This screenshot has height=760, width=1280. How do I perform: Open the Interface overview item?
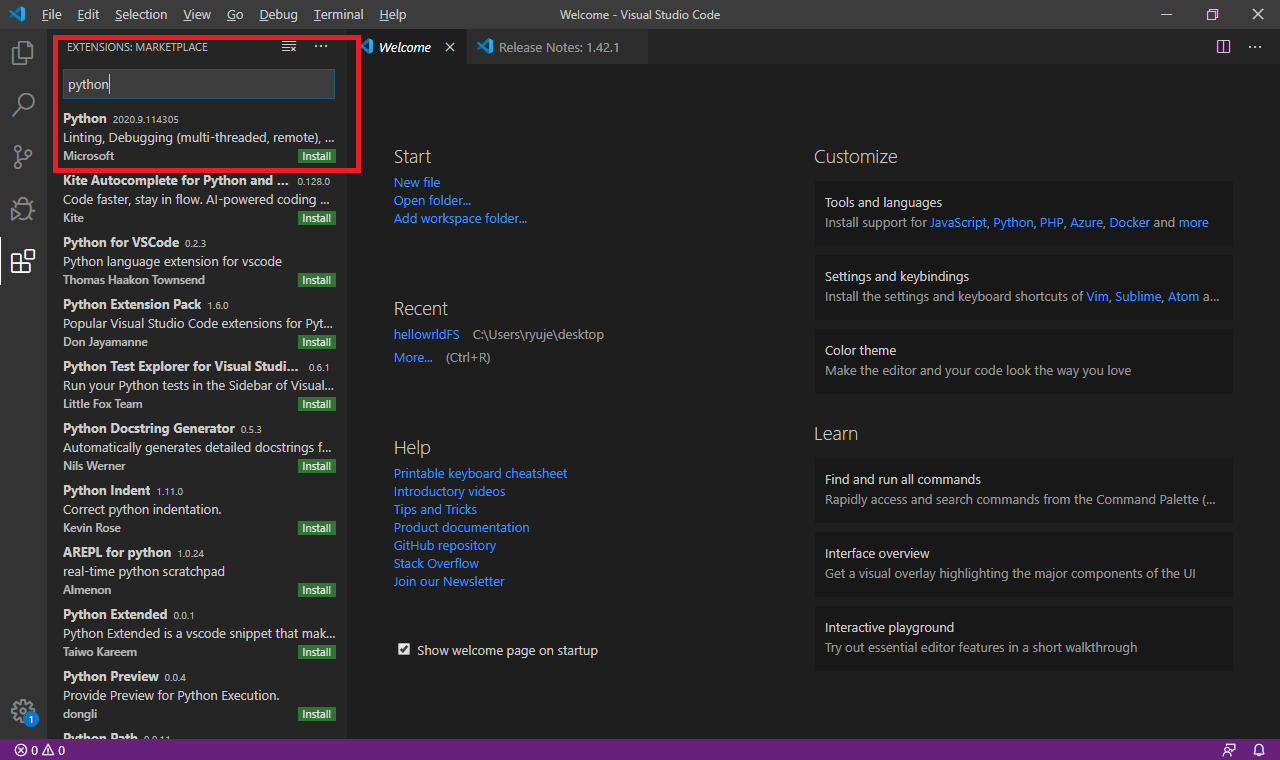tap(1023, 563)
